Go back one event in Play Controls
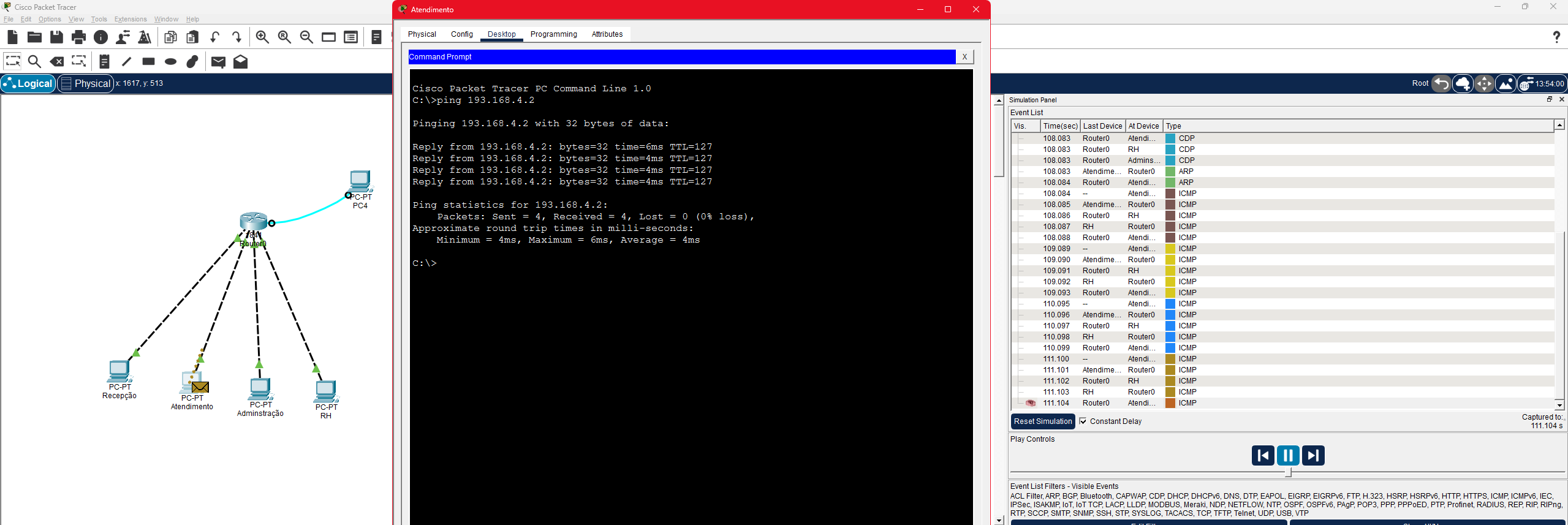 pyautogui.click(x=1263, y=455)
